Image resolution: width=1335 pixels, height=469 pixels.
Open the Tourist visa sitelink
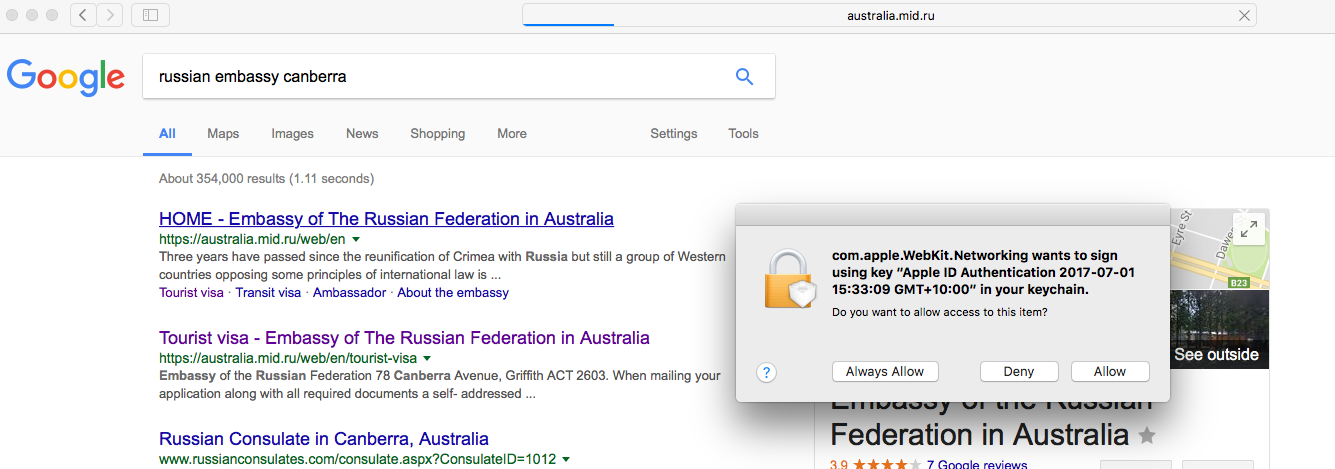point(191,293)
